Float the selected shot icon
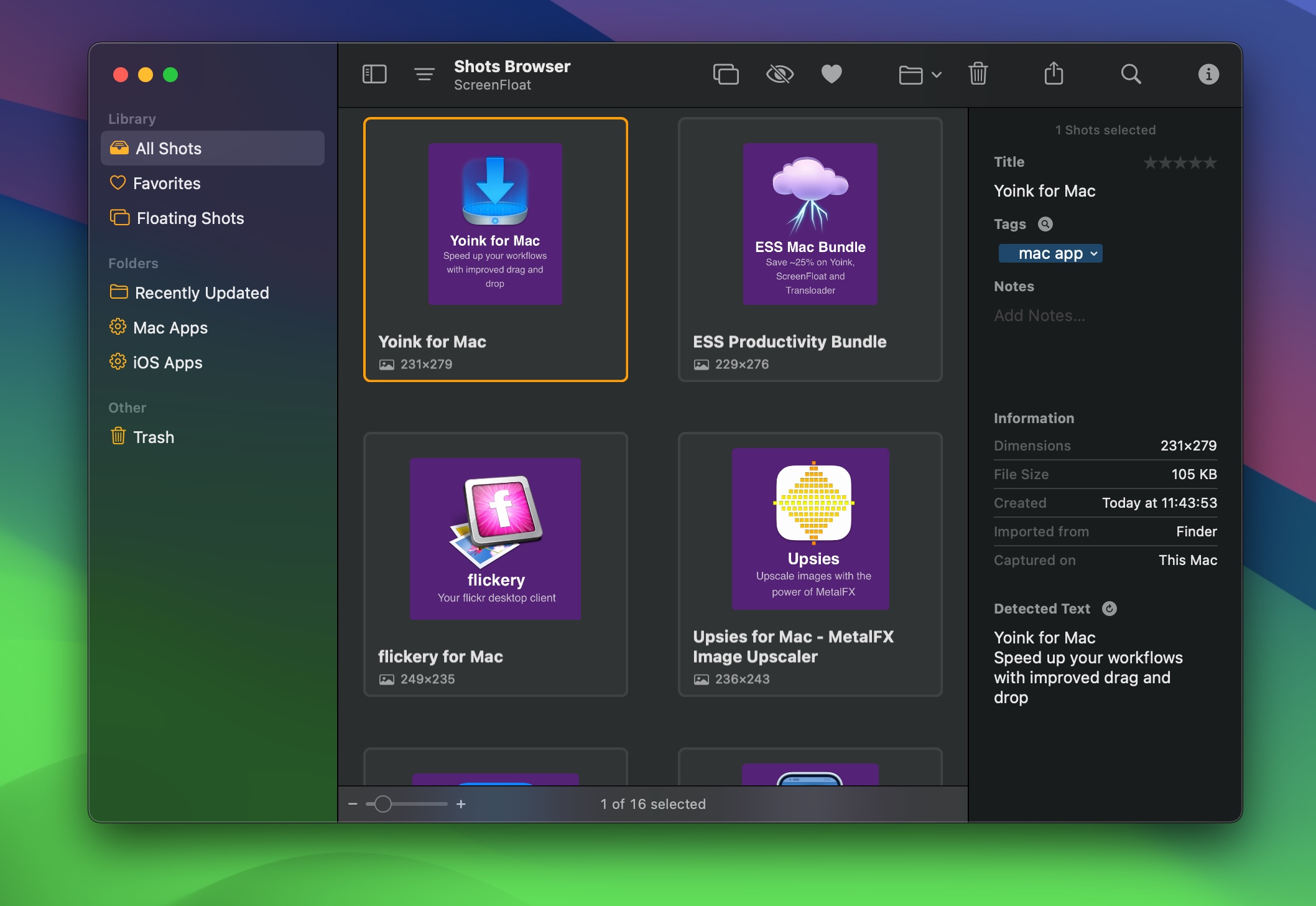 [726, 75]
